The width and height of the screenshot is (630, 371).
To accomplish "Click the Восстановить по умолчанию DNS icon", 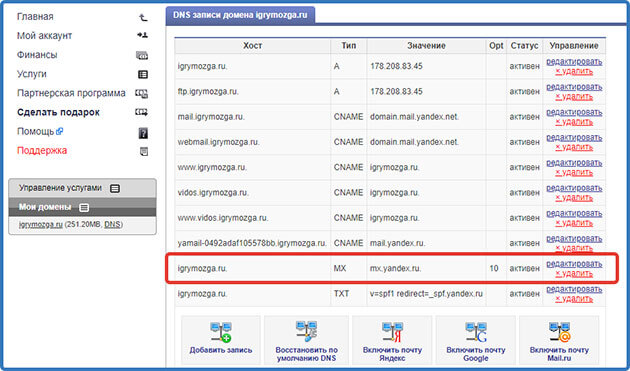I will pos(306,331).
